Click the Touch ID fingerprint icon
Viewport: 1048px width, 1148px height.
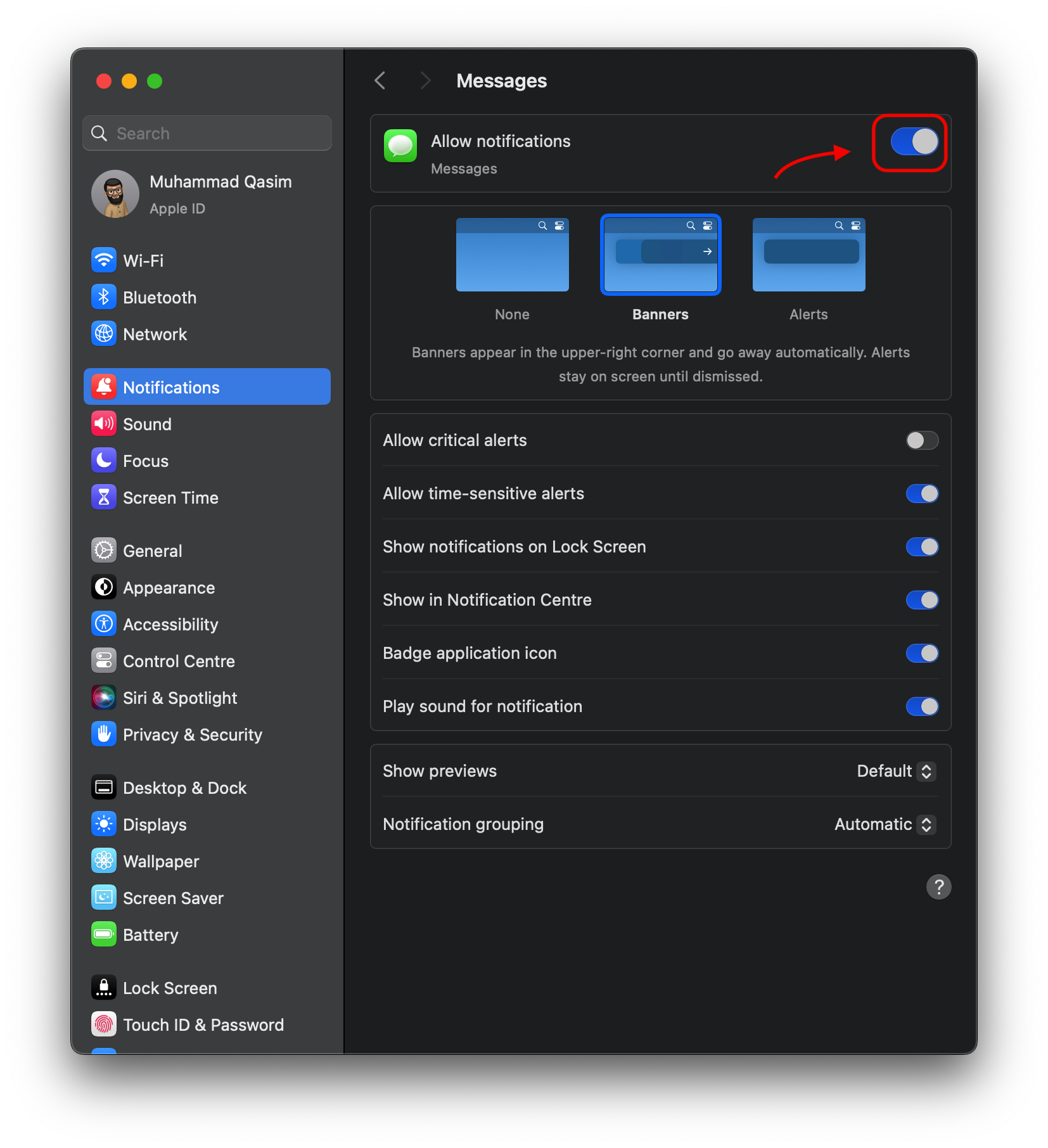(104, 1024)
